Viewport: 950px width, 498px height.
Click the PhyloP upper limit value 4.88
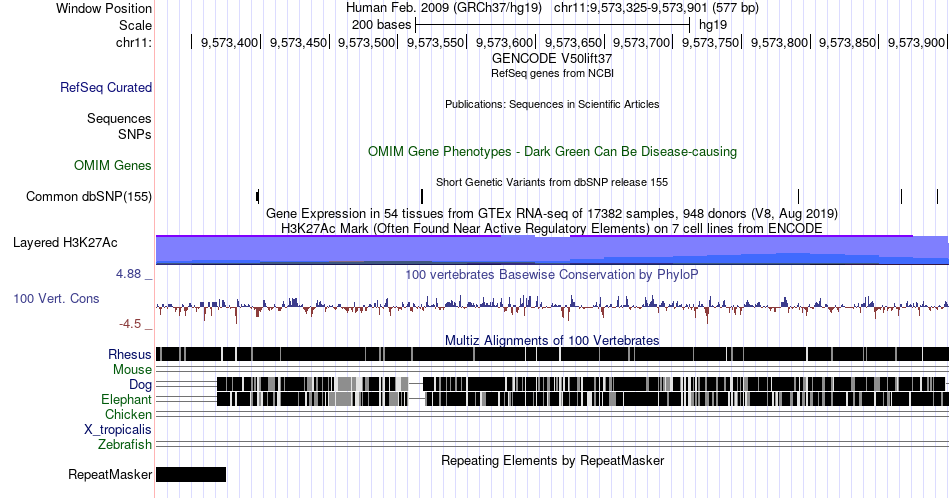(x=128, y=274)
